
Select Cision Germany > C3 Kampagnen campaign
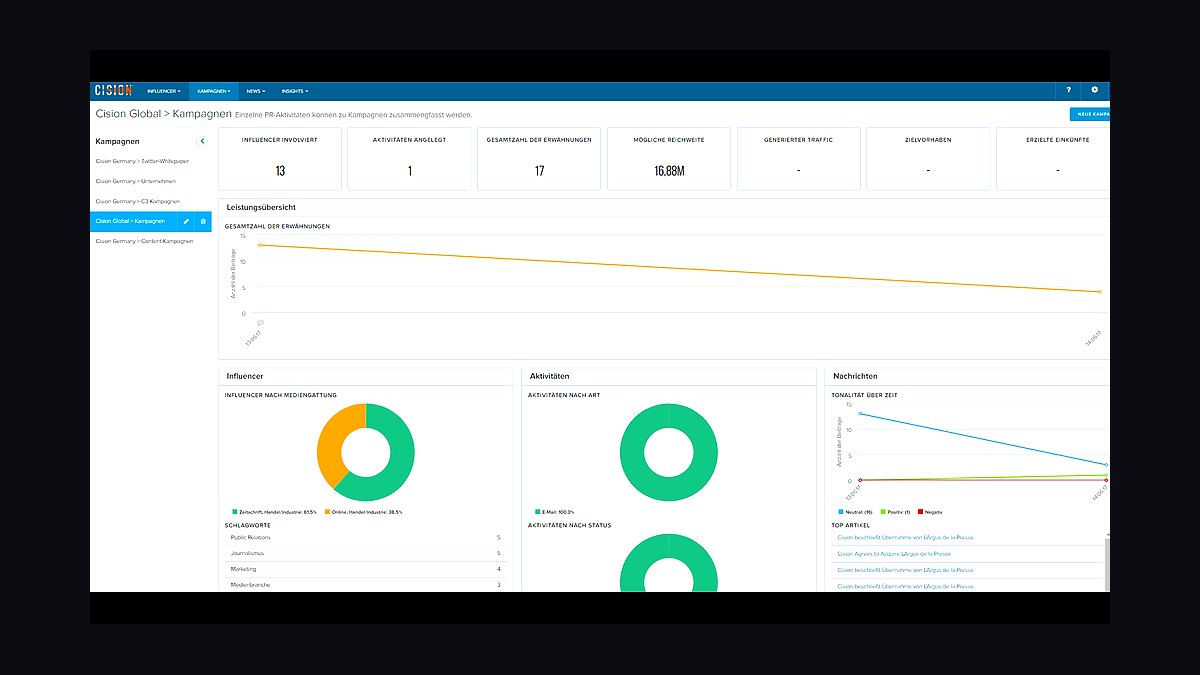[137, 201]
